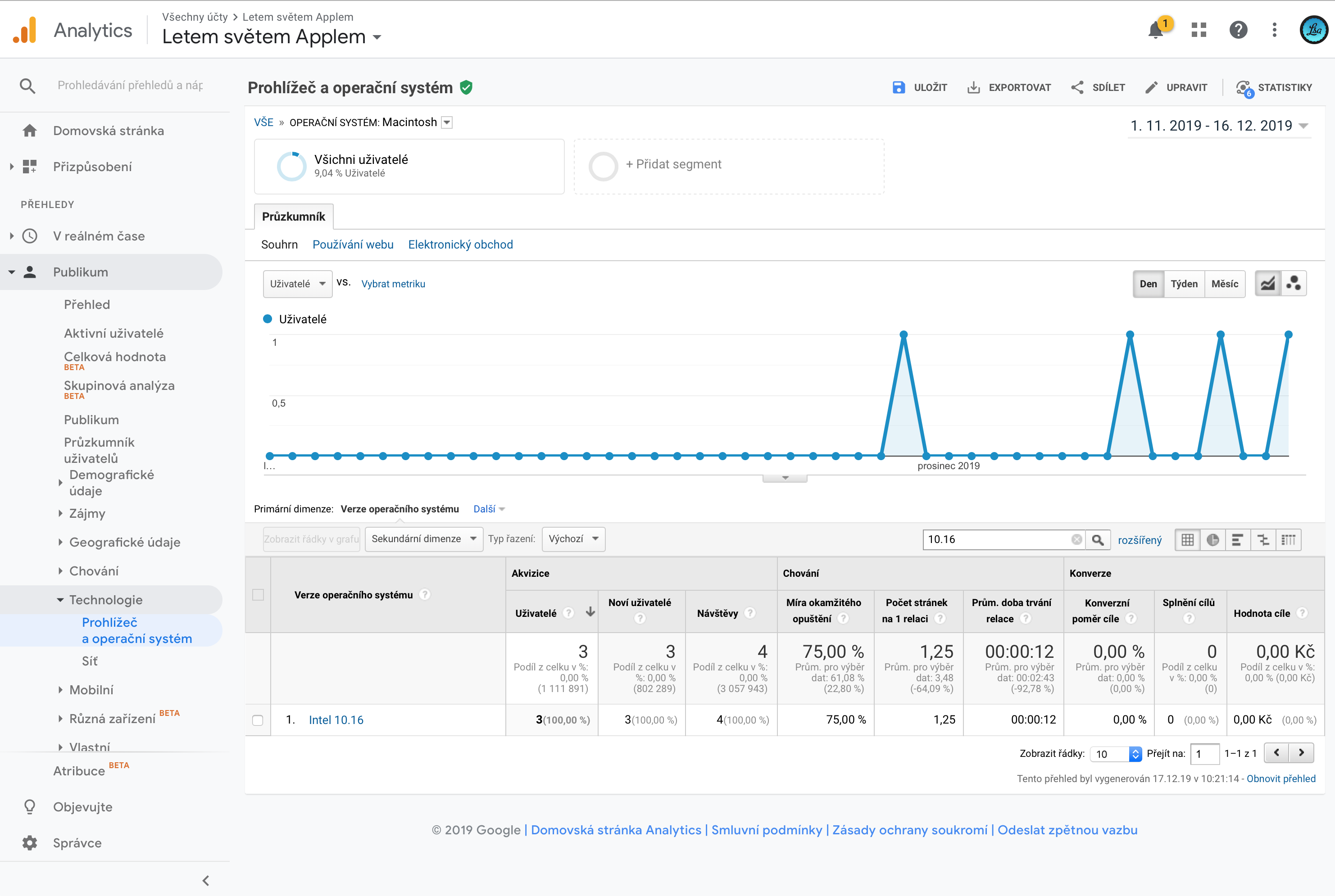Viewport: 1335px width, 896px height.
Task: Select the motion chart icon
Action: click(x=1294, y=283)
